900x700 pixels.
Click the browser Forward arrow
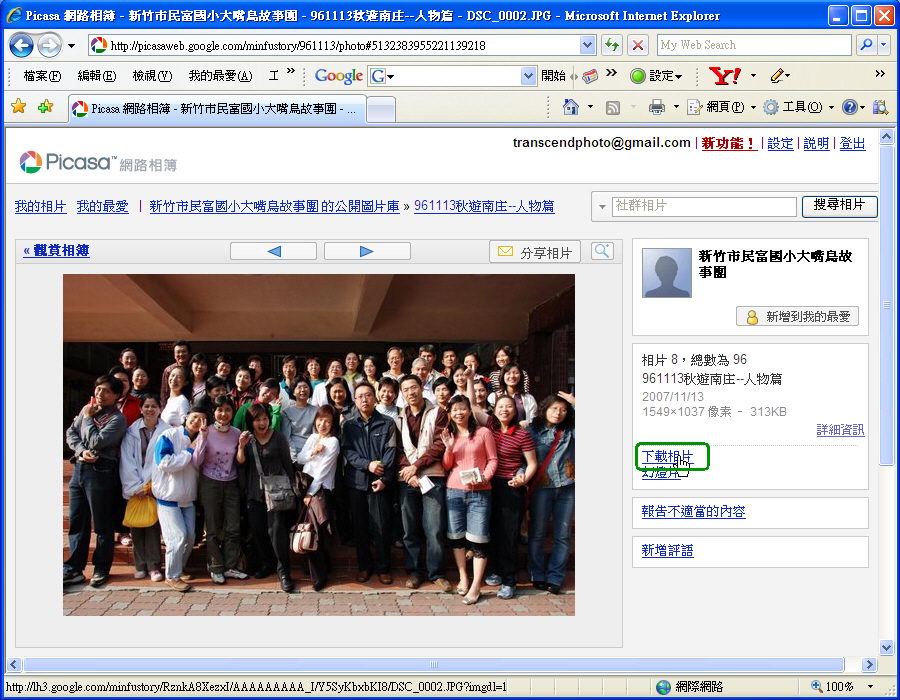49,45
